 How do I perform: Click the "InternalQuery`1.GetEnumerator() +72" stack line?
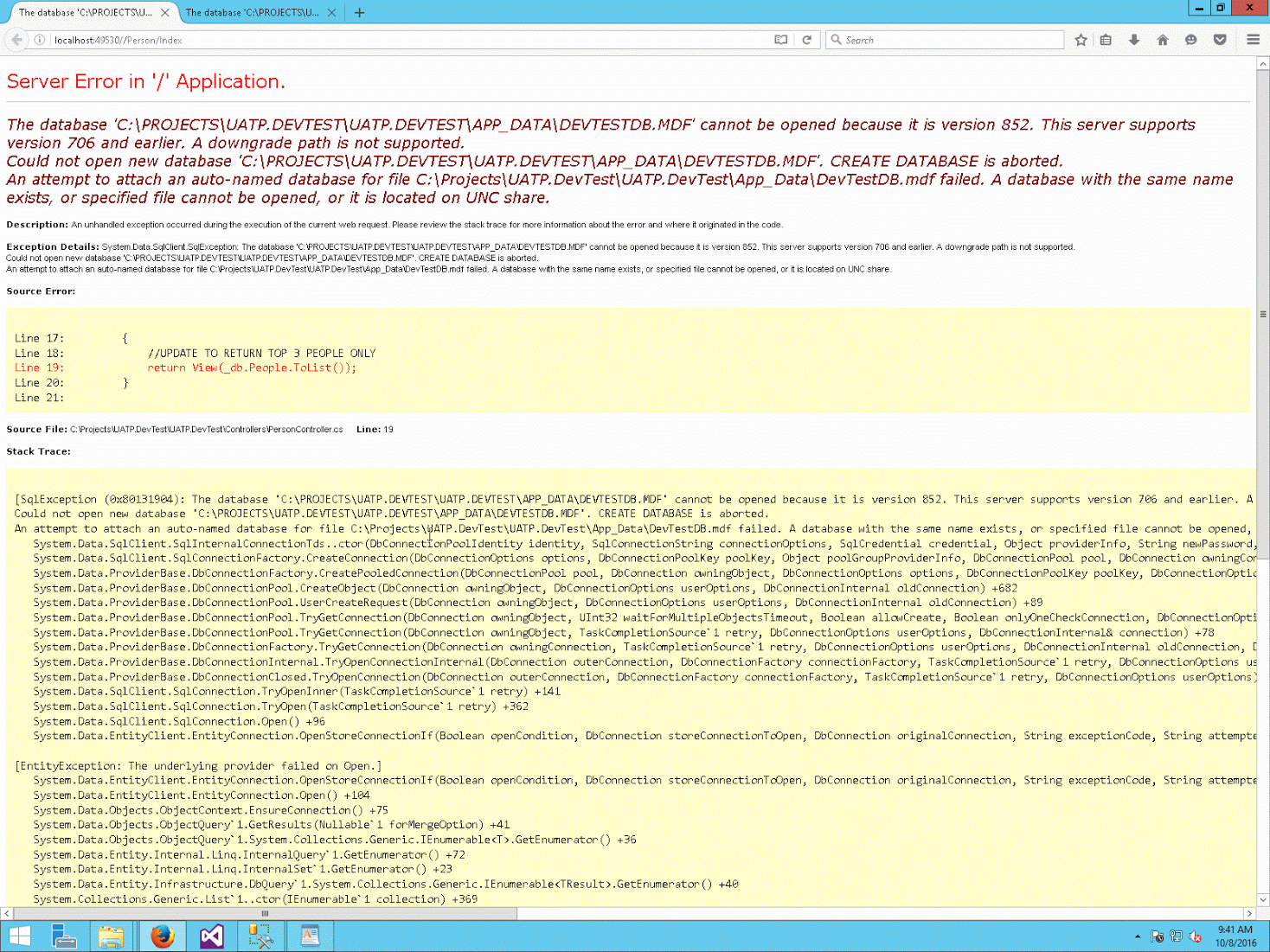(249, 855)
